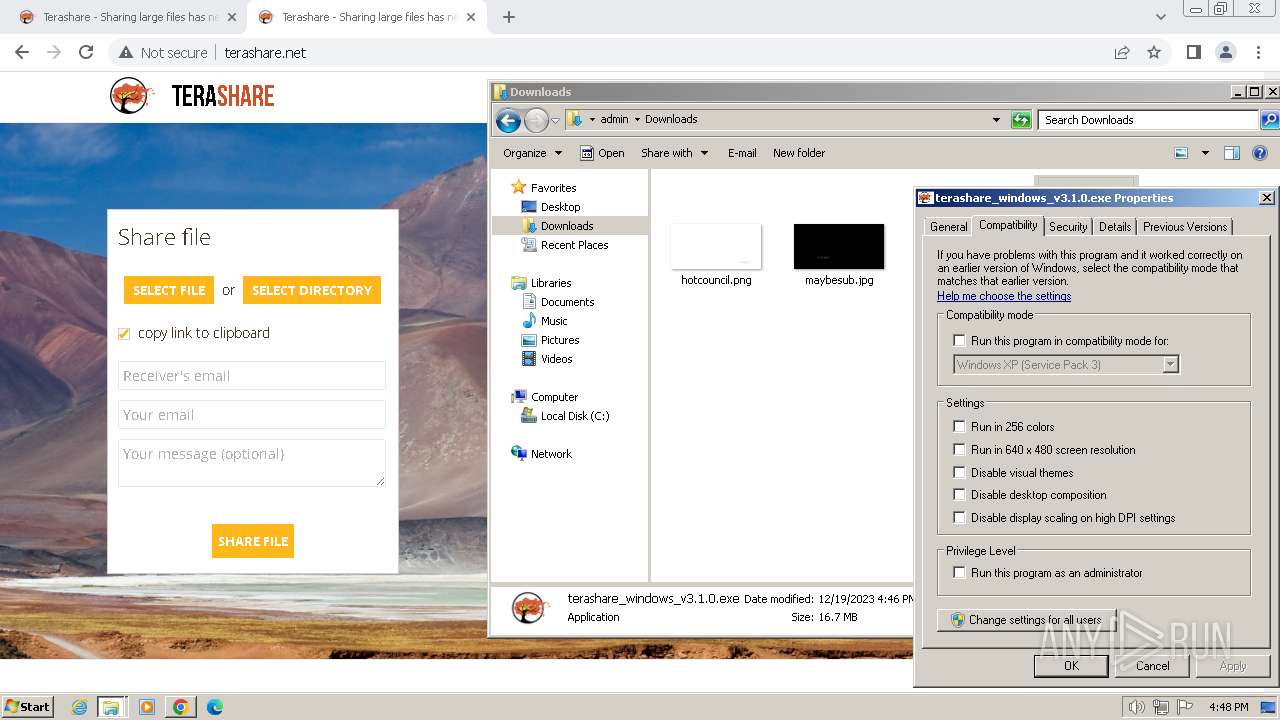Viewport: 1280px width, 720px height.
Task: Check Run in 256 colors
Action: click(959, 426)
